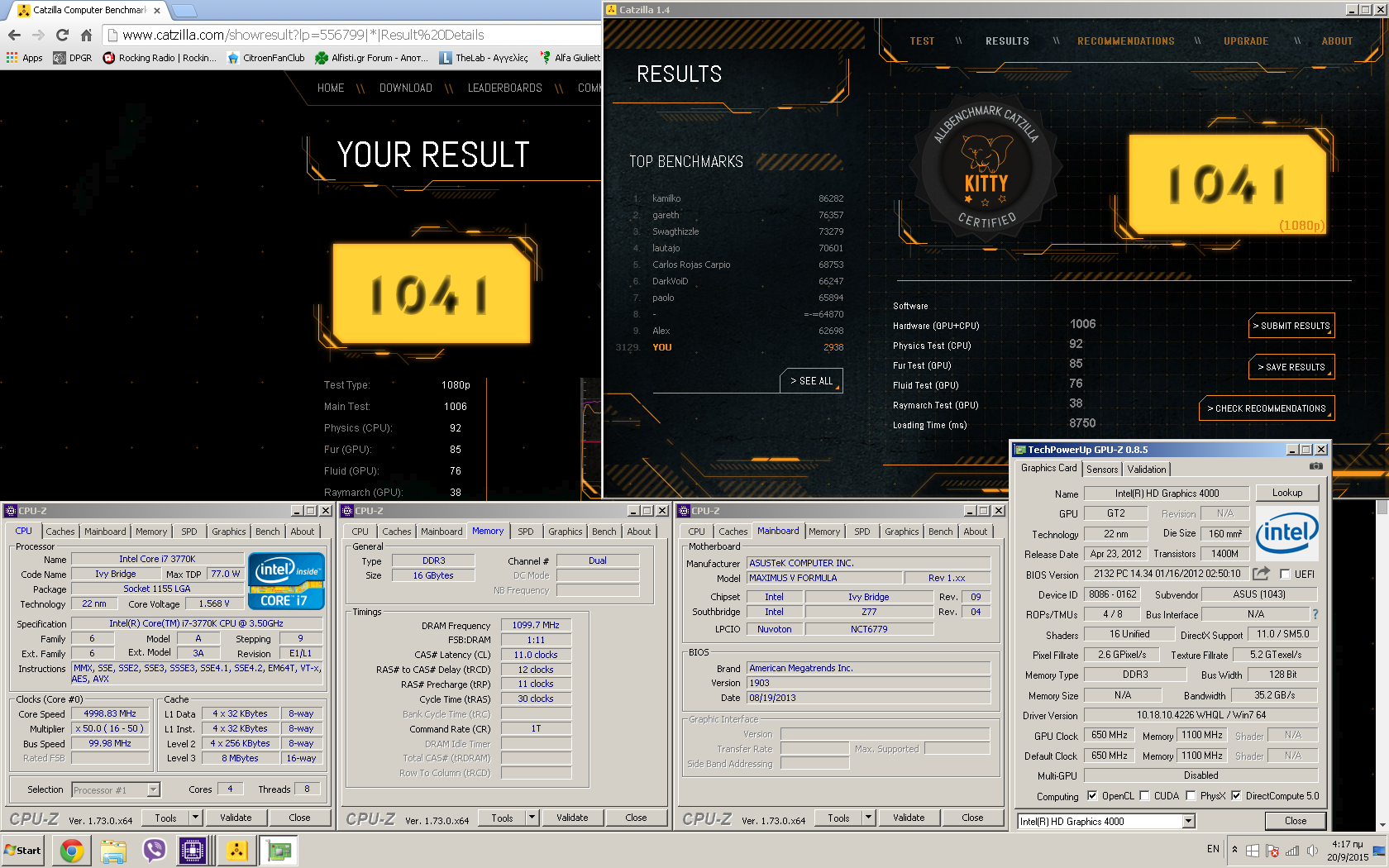Open the UPGRADE tab in Catzilla app
This screenshot has height=868, width=1389.
1246,41
